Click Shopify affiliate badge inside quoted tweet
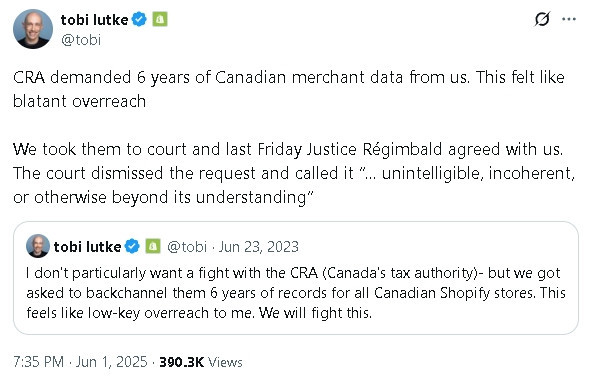 [153, 246]
